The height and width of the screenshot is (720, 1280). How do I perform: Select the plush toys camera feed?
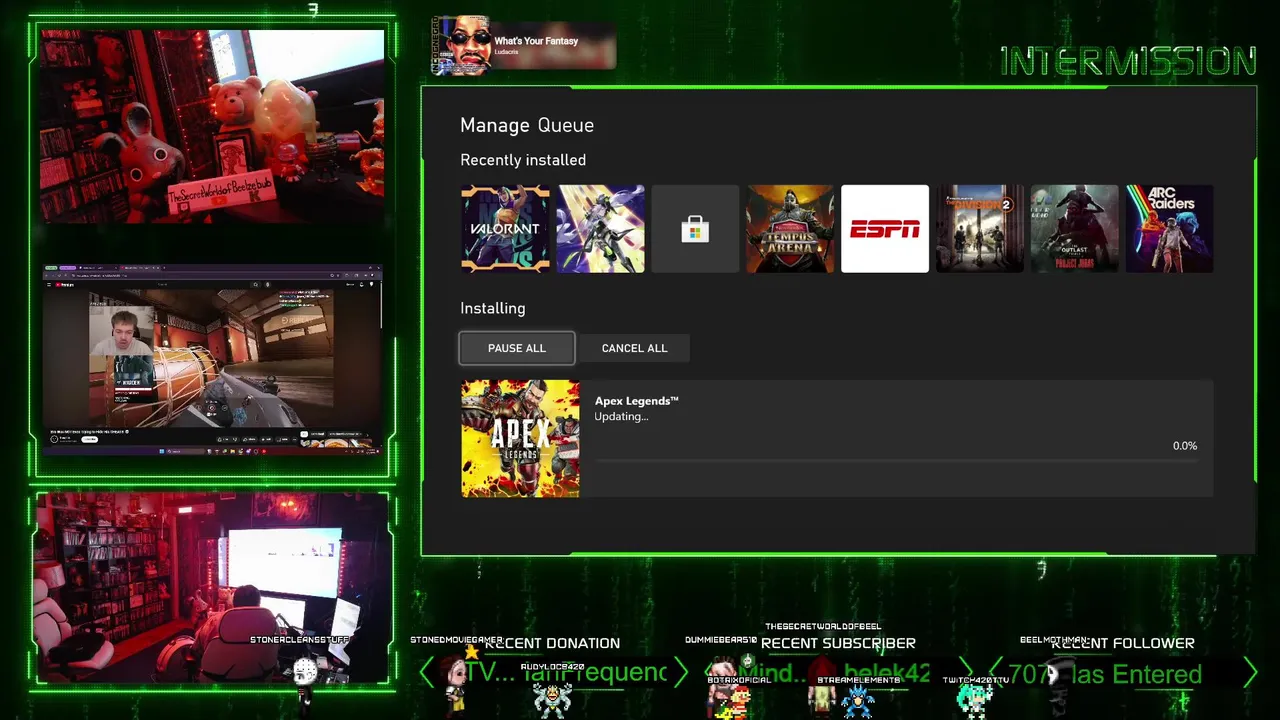coord(211,126)
